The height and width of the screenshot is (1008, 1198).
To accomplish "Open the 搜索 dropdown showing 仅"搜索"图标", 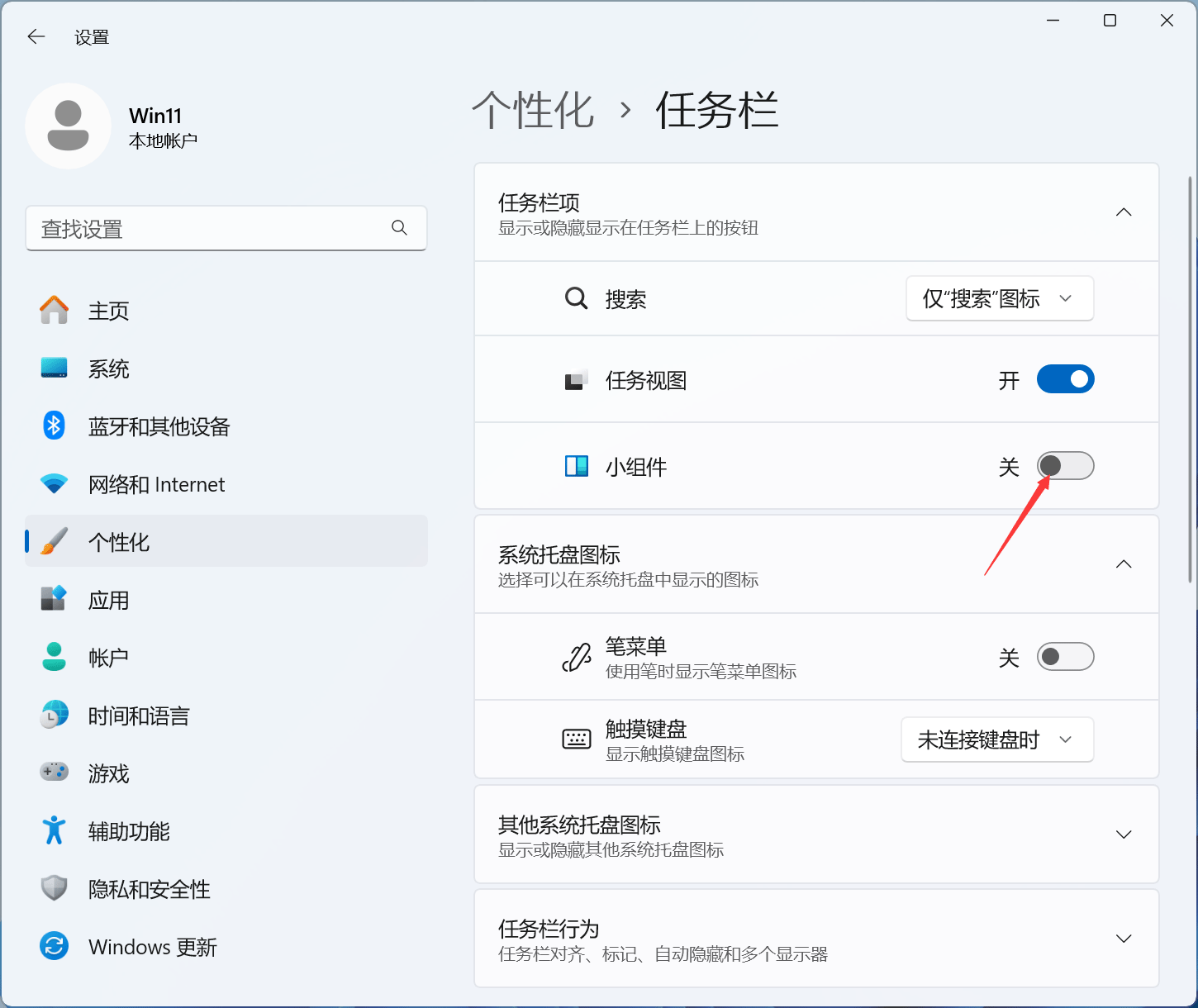I will click(999, 298).
